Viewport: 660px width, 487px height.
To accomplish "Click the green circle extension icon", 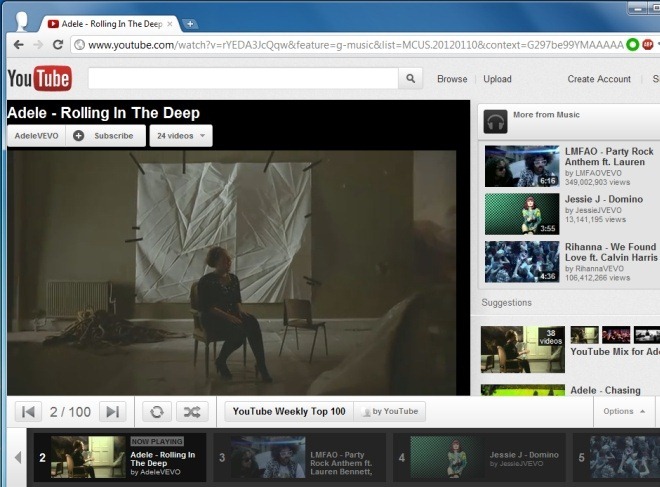I will (x=633, y=45).
